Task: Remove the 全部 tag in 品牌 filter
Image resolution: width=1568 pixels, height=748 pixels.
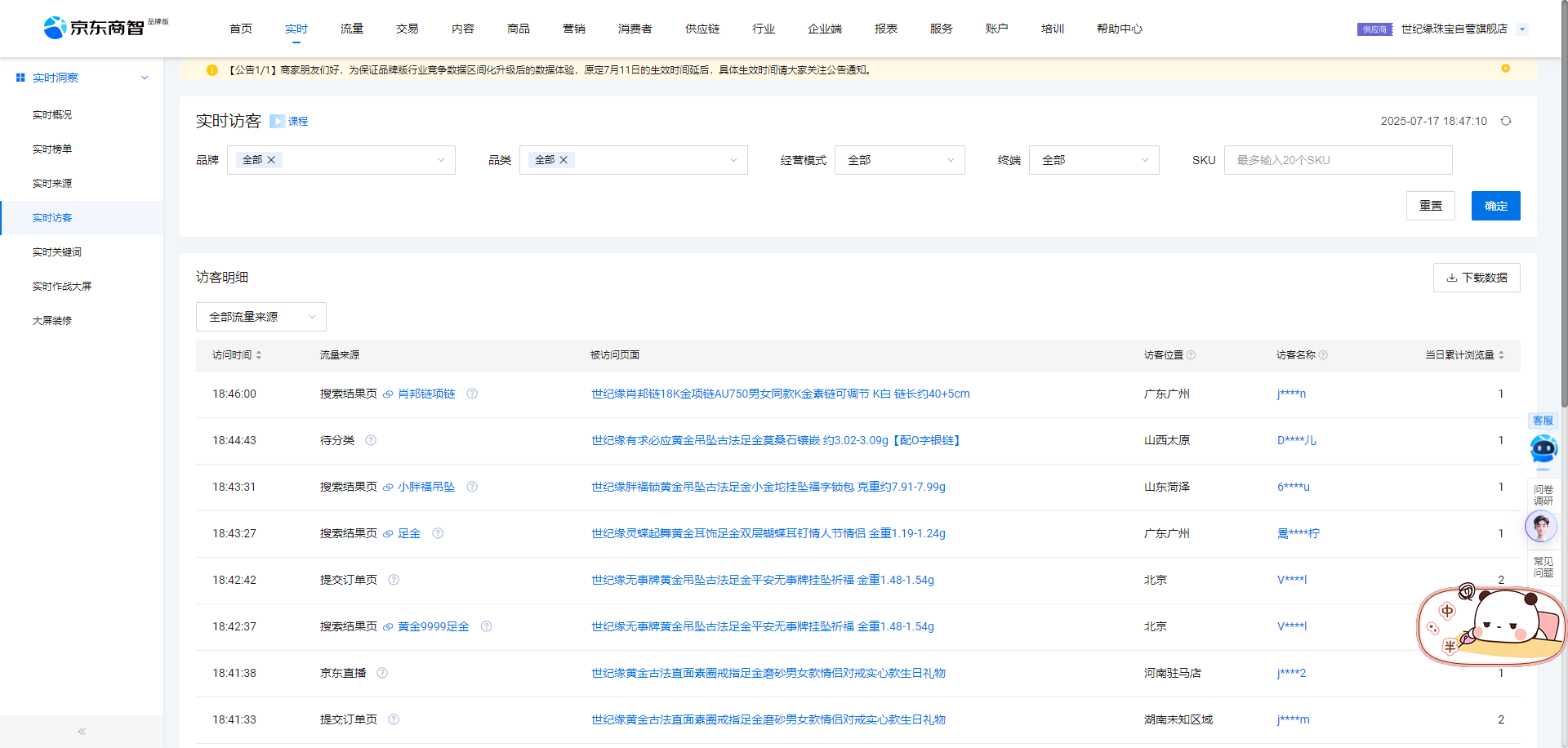Action: (271, 160)
